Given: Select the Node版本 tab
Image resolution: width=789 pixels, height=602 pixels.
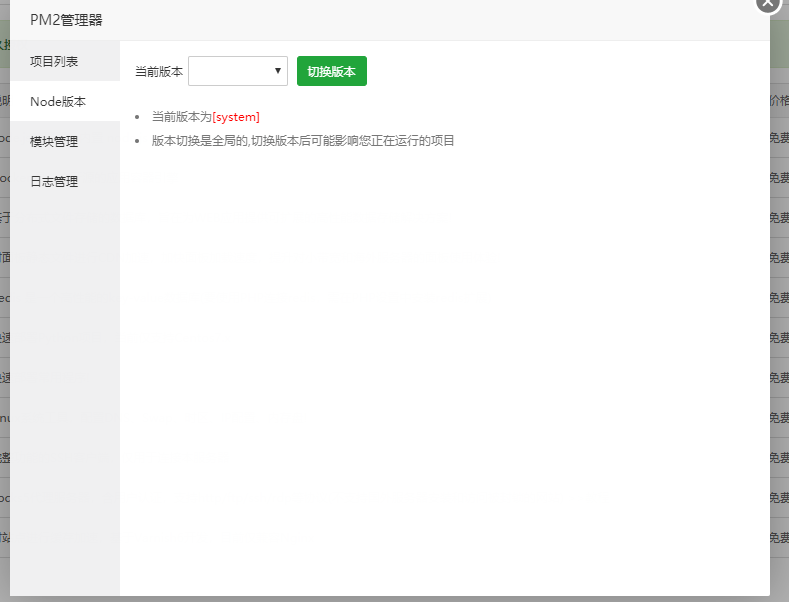Looking at the screenshot, I should (x=65, y=101).
